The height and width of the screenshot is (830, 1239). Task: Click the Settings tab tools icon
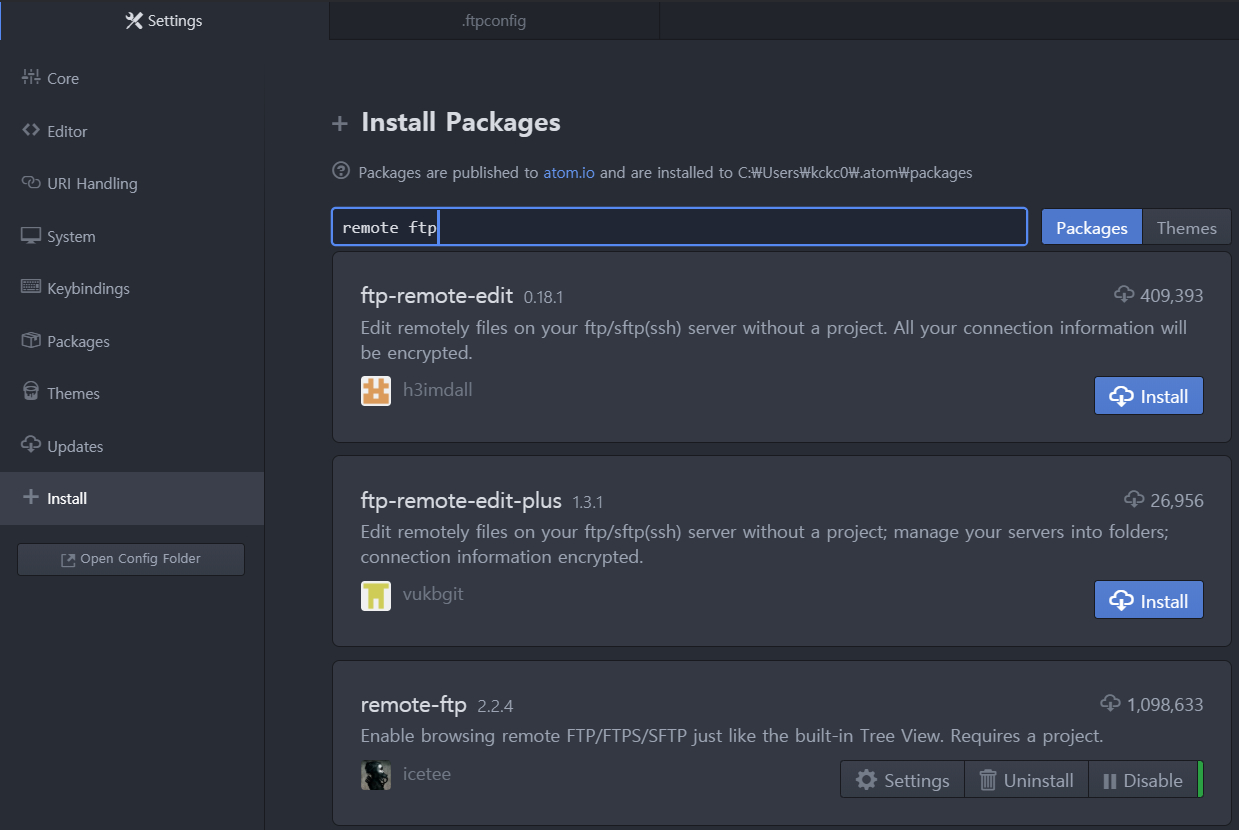[134, 20]
